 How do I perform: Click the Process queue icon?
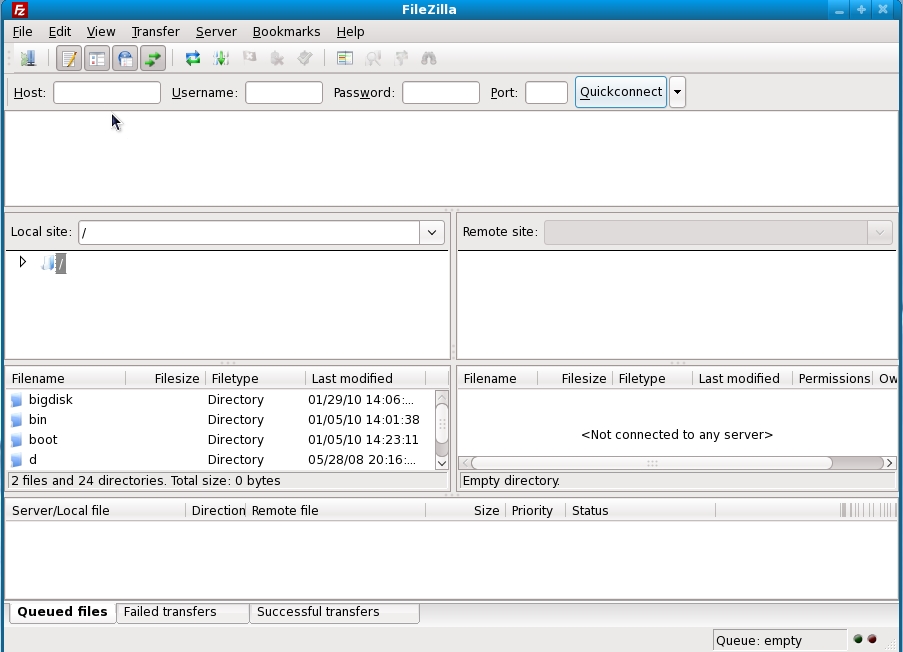(x=221, y=58)
